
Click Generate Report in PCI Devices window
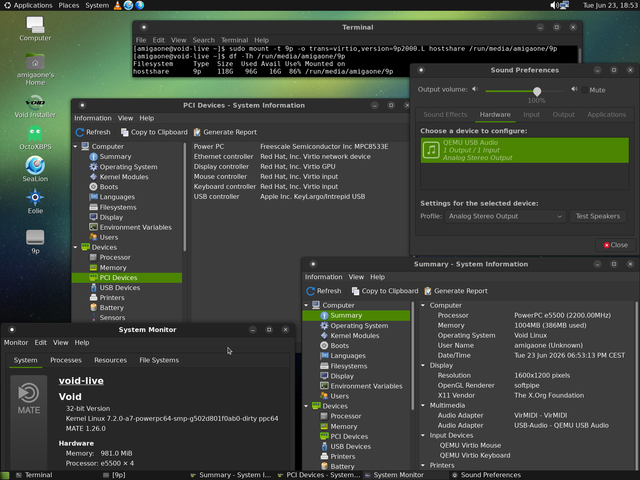(225, 132)
